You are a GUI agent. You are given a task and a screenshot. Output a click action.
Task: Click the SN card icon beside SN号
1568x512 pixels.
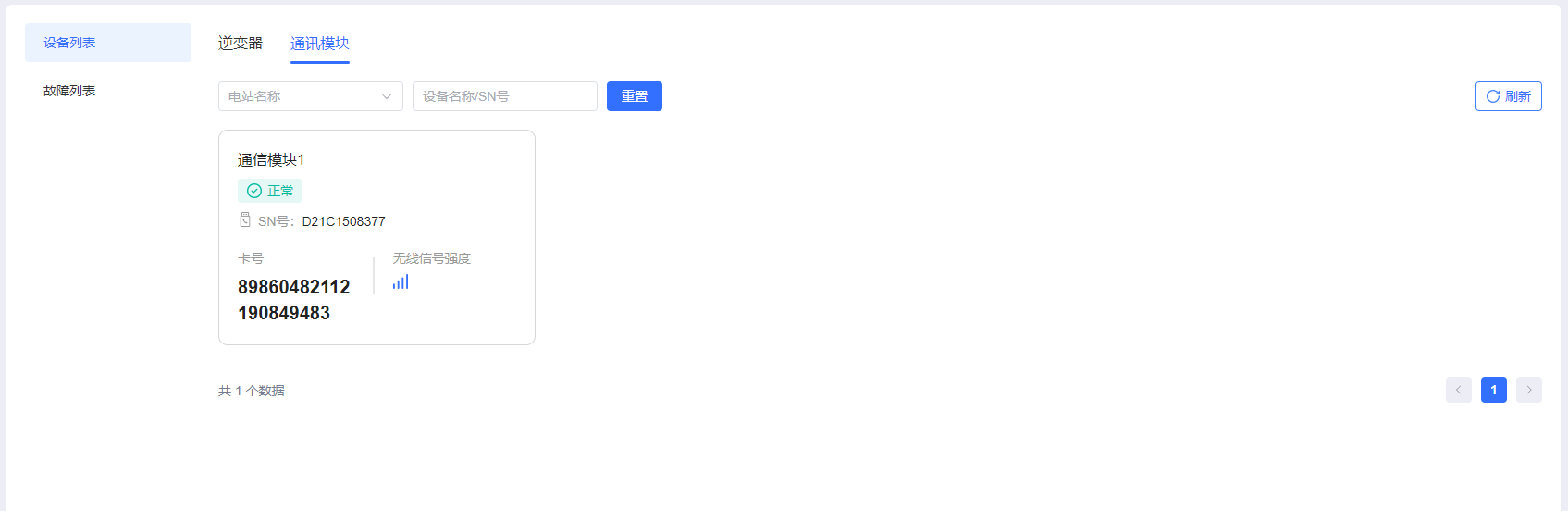point(245,220)
